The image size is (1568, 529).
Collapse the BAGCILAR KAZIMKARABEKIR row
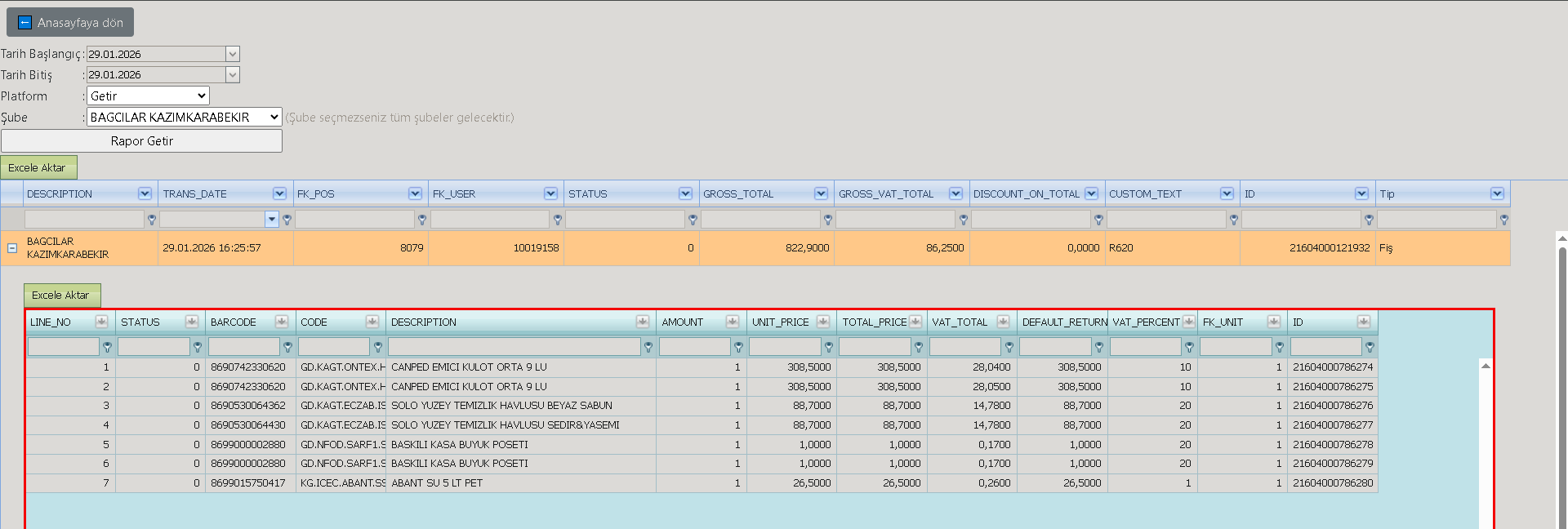click(12, 248)
